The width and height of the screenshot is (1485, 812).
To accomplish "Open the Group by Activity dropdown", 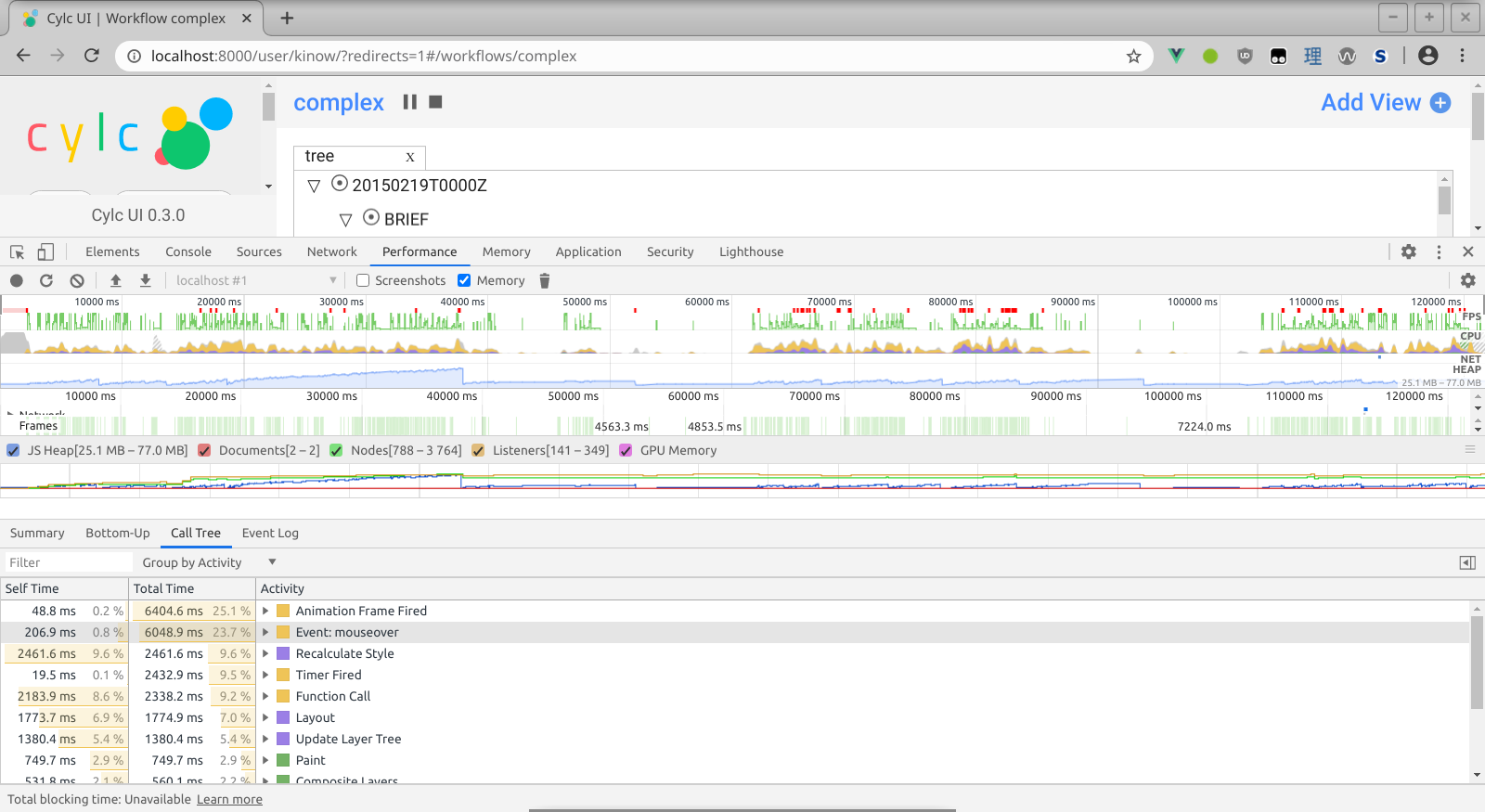I will (x=209, y=562).
